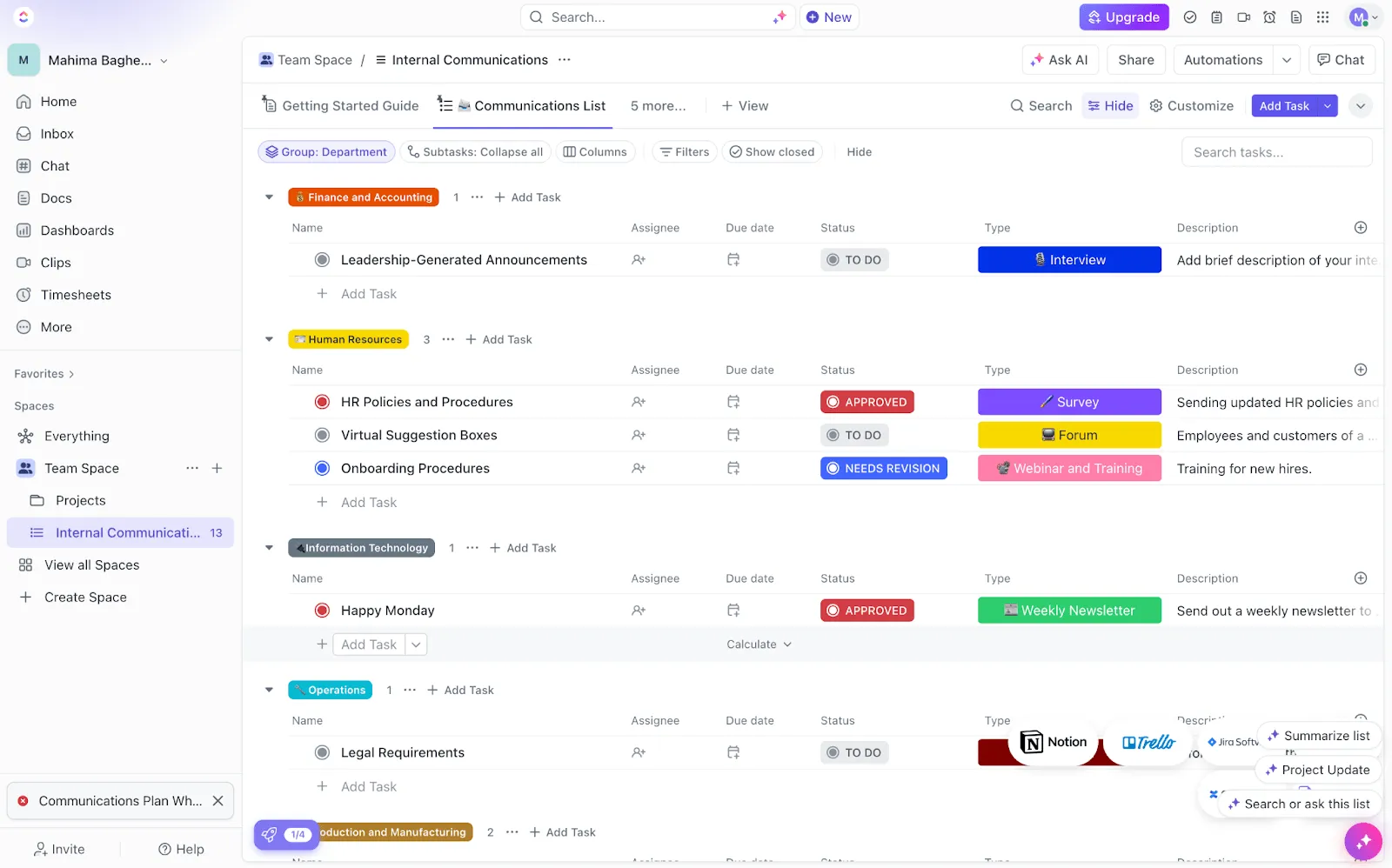The width and height of the screenshot is (1392, 868).
Task: Open the Add Task button dropdown arrow
Action: tap(1328, 106)
